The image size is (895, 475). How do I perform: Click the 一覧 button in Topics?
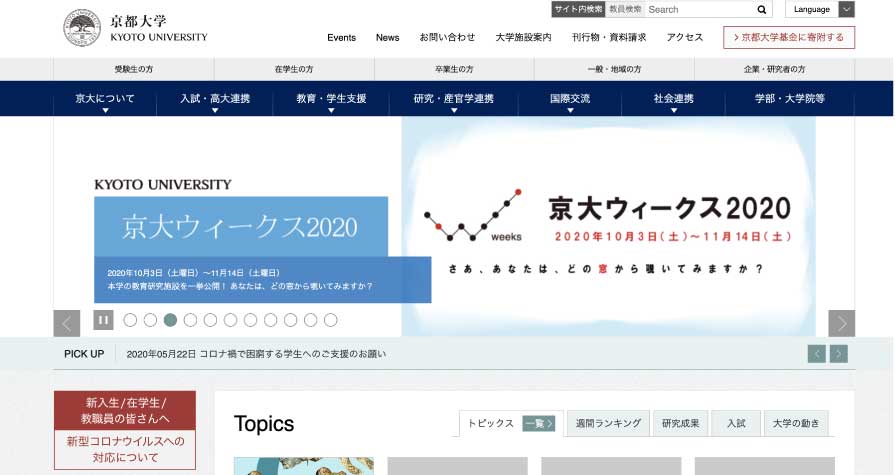[538, 424]
